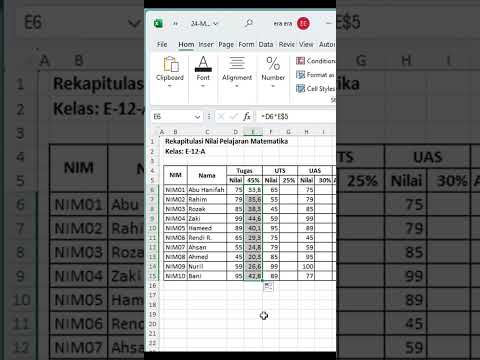Screen dimensions: 480x360
Task: Open Cell Styles in the ribbon
Action: (316, 88)
